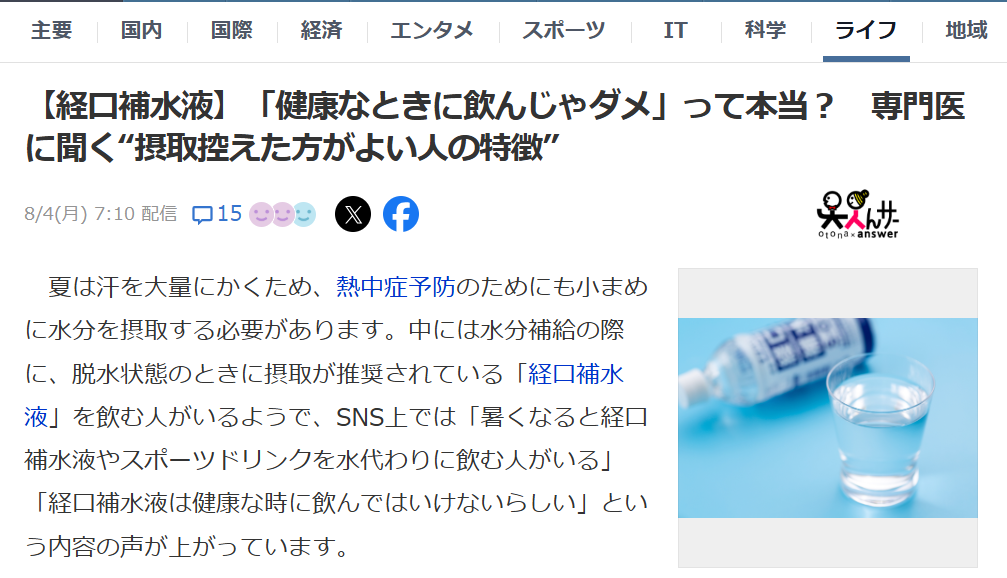Click the otona answer publisher logo

pyautogui.click(x=857, y=215)
